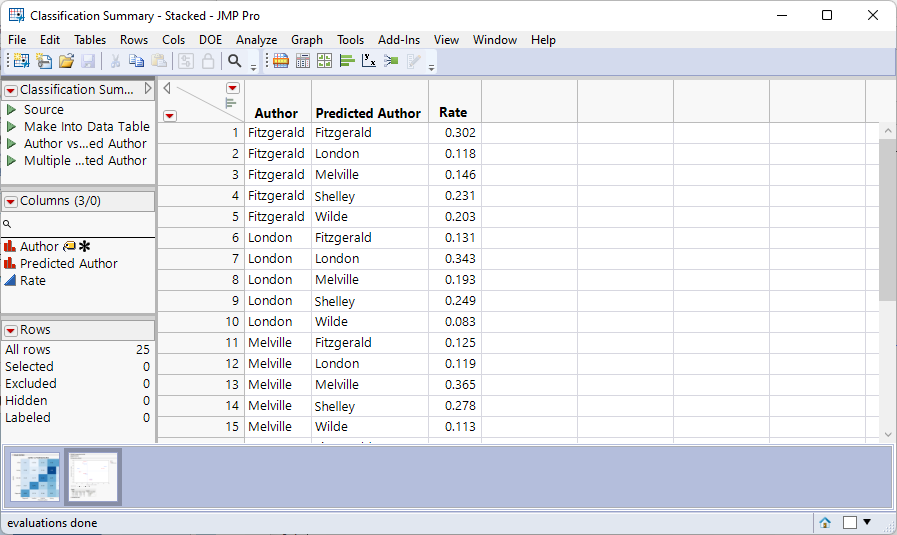This screenshot has width=897, height=535.
Task: Open the Columns panel red triangle menu
Action: (11, 201)
